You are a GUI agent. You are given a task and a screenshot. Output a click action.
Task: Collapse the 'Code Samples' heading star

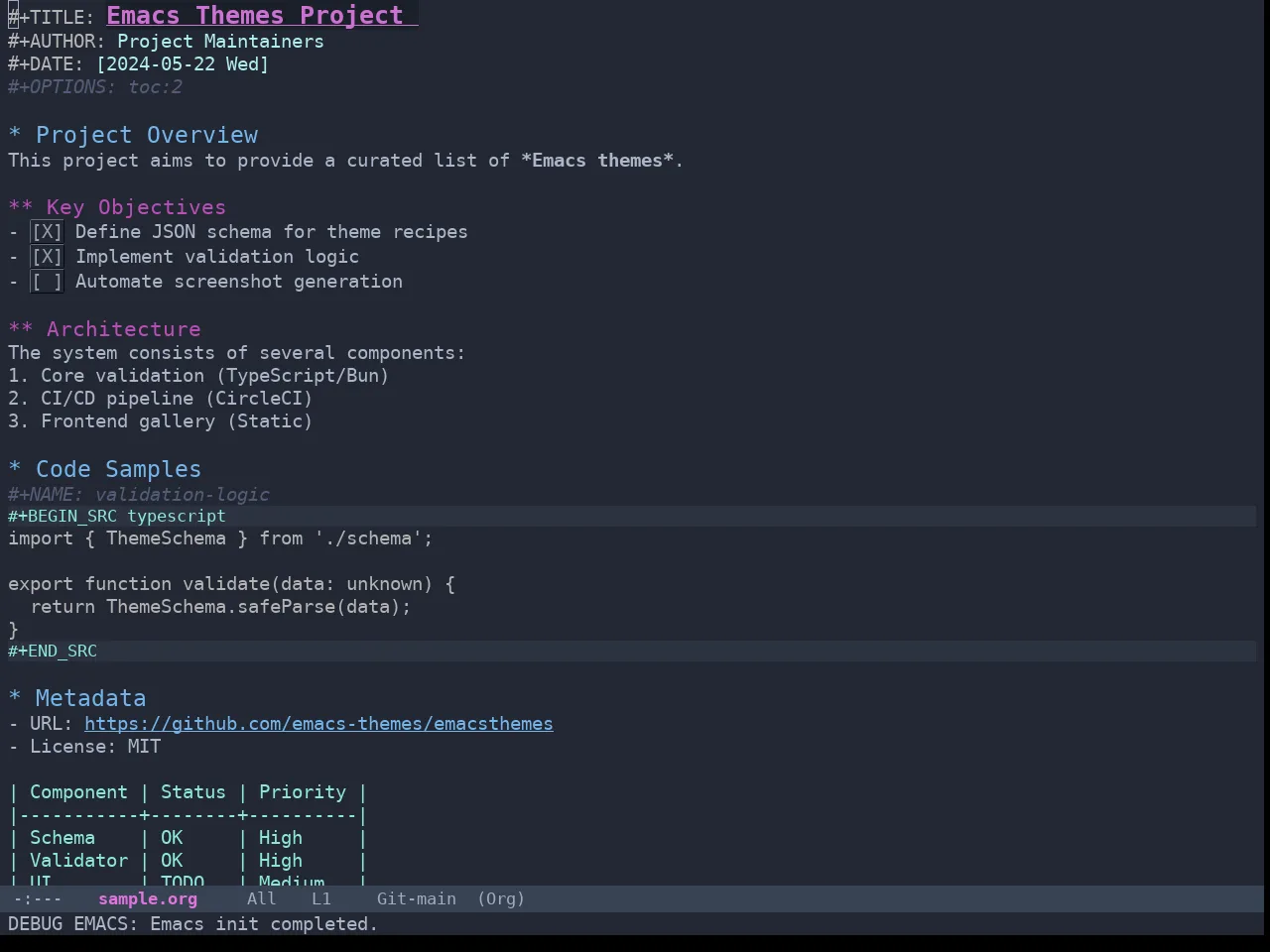(15, 469)
